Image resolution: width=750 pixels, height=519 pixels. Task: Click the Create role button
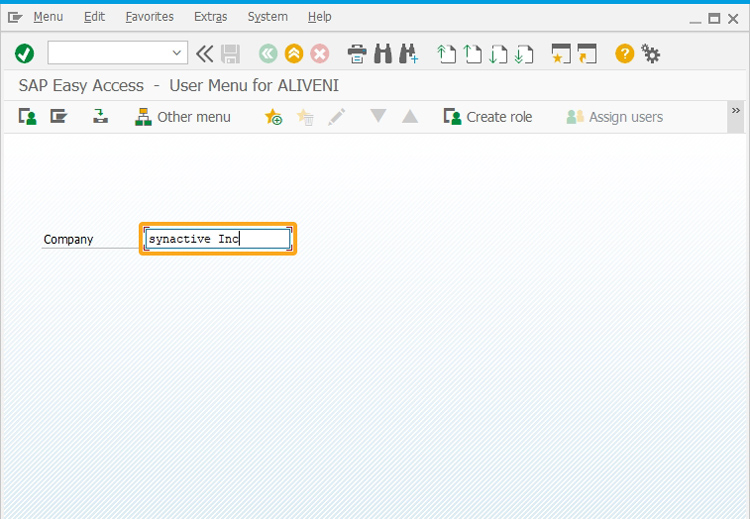(487, 117)
